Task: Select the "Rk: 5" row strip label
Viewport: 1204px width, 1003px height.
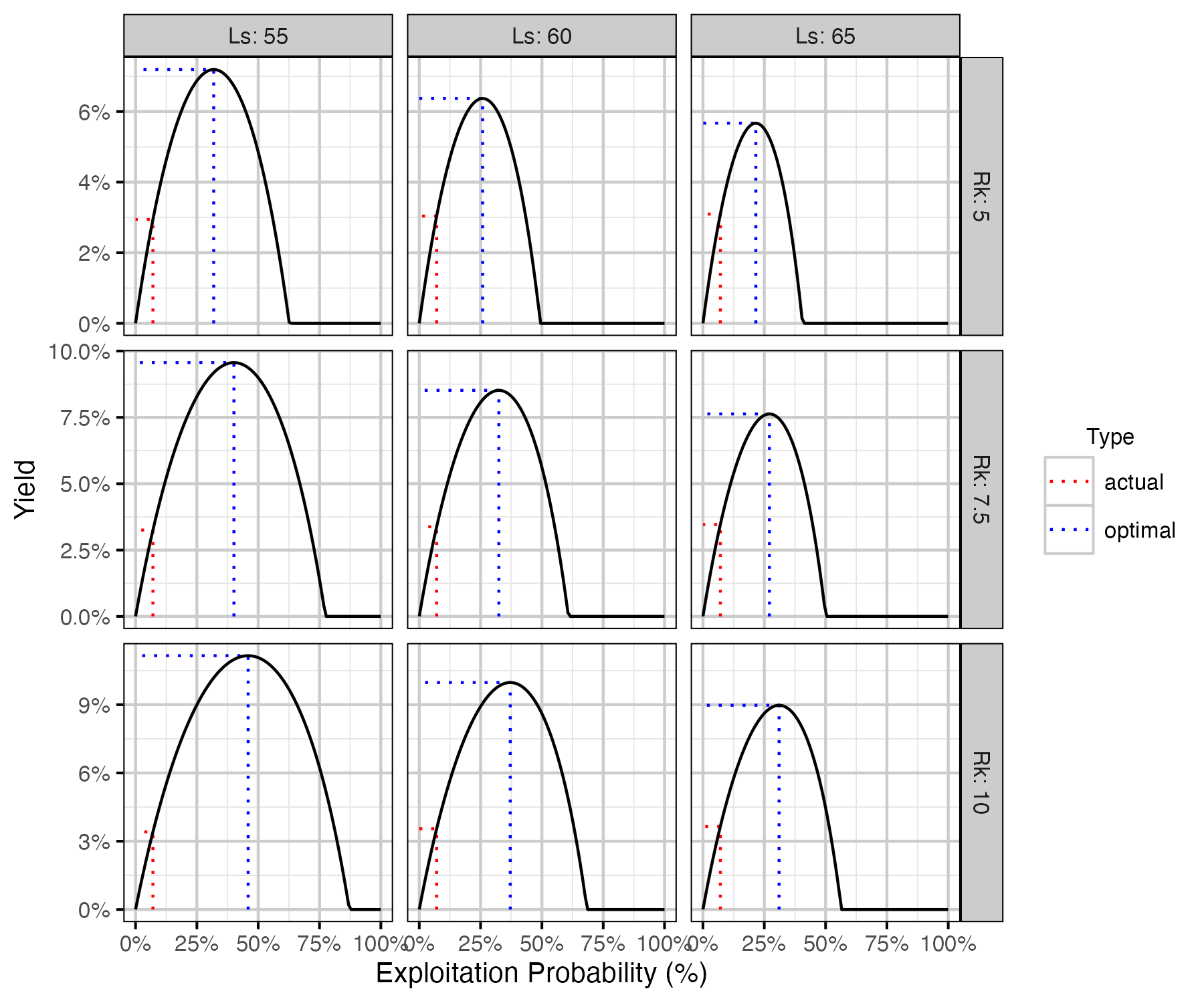Action: coord(981,197)
